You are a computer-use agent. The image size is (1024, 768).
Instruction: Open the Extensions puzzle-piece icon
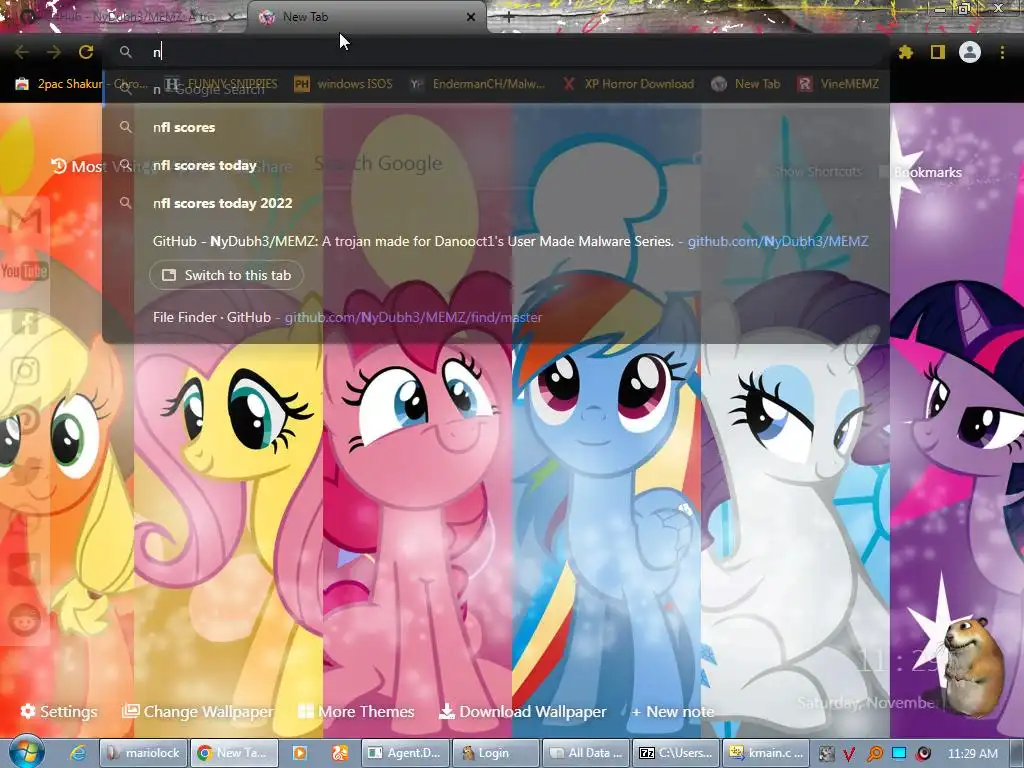coord(905,52)
